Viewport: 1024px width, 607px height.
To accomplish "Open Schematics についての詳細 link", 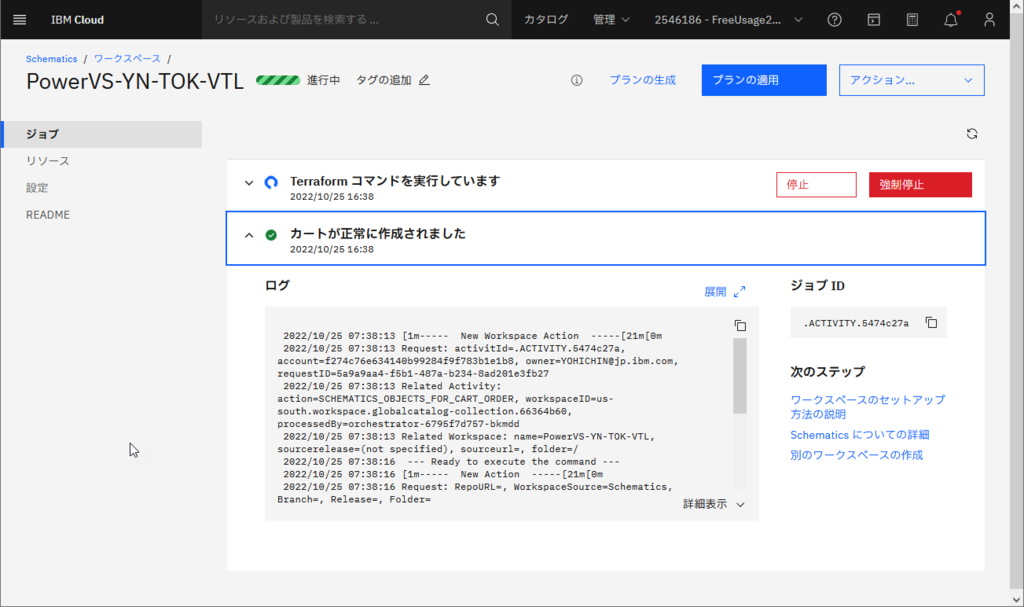I will click(x=859, y=435).
